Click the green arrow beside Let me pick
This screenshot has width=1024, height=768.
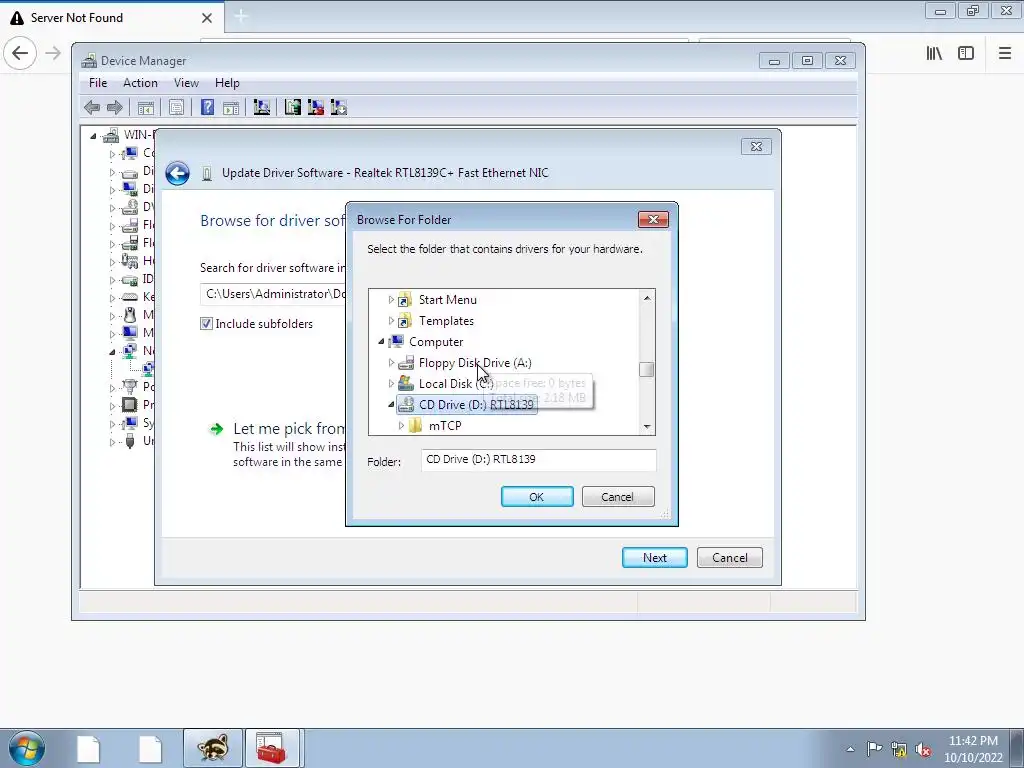point(216,429)
